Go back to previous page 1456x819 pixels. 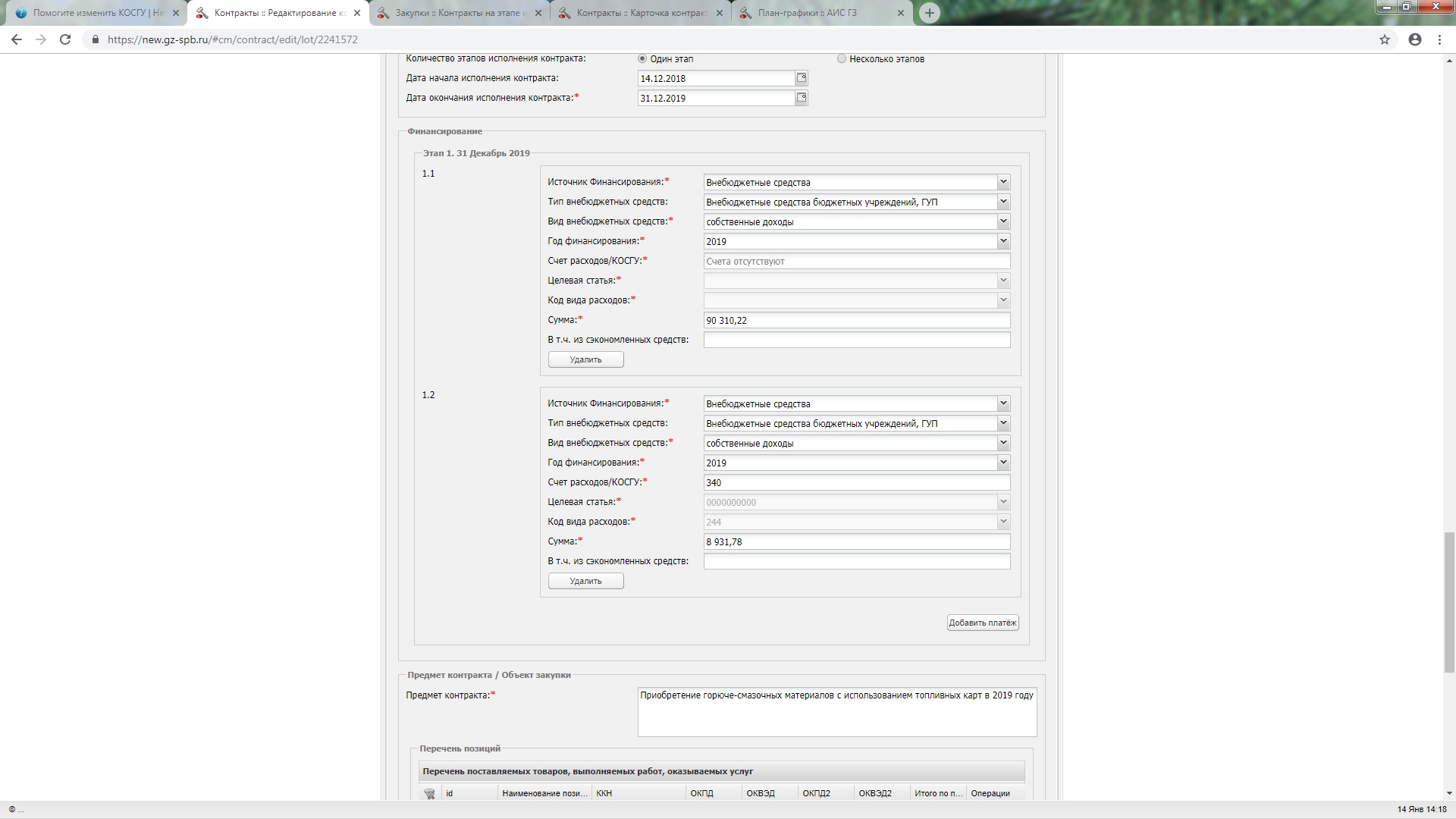coord(17,39)
